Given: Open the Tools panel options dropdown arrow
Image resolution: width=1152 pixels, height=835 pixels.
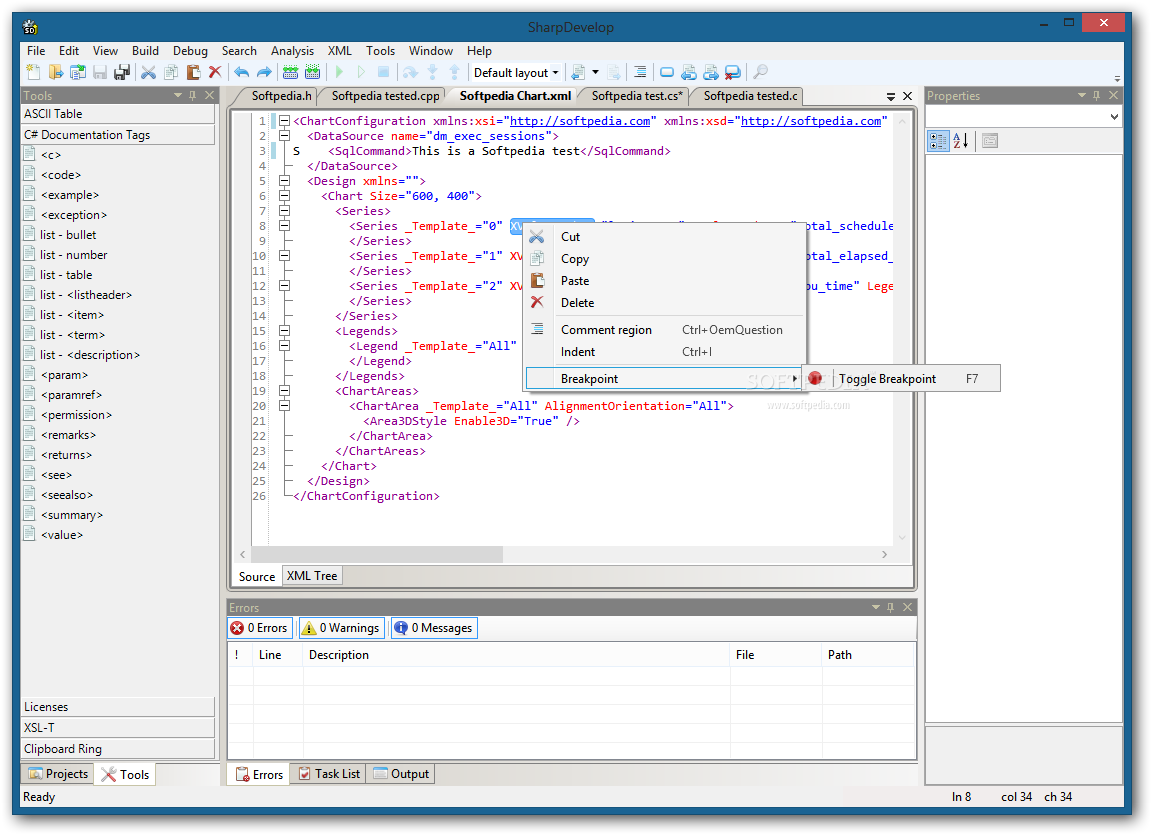Looking at the screenshot, I should [177, 95].
